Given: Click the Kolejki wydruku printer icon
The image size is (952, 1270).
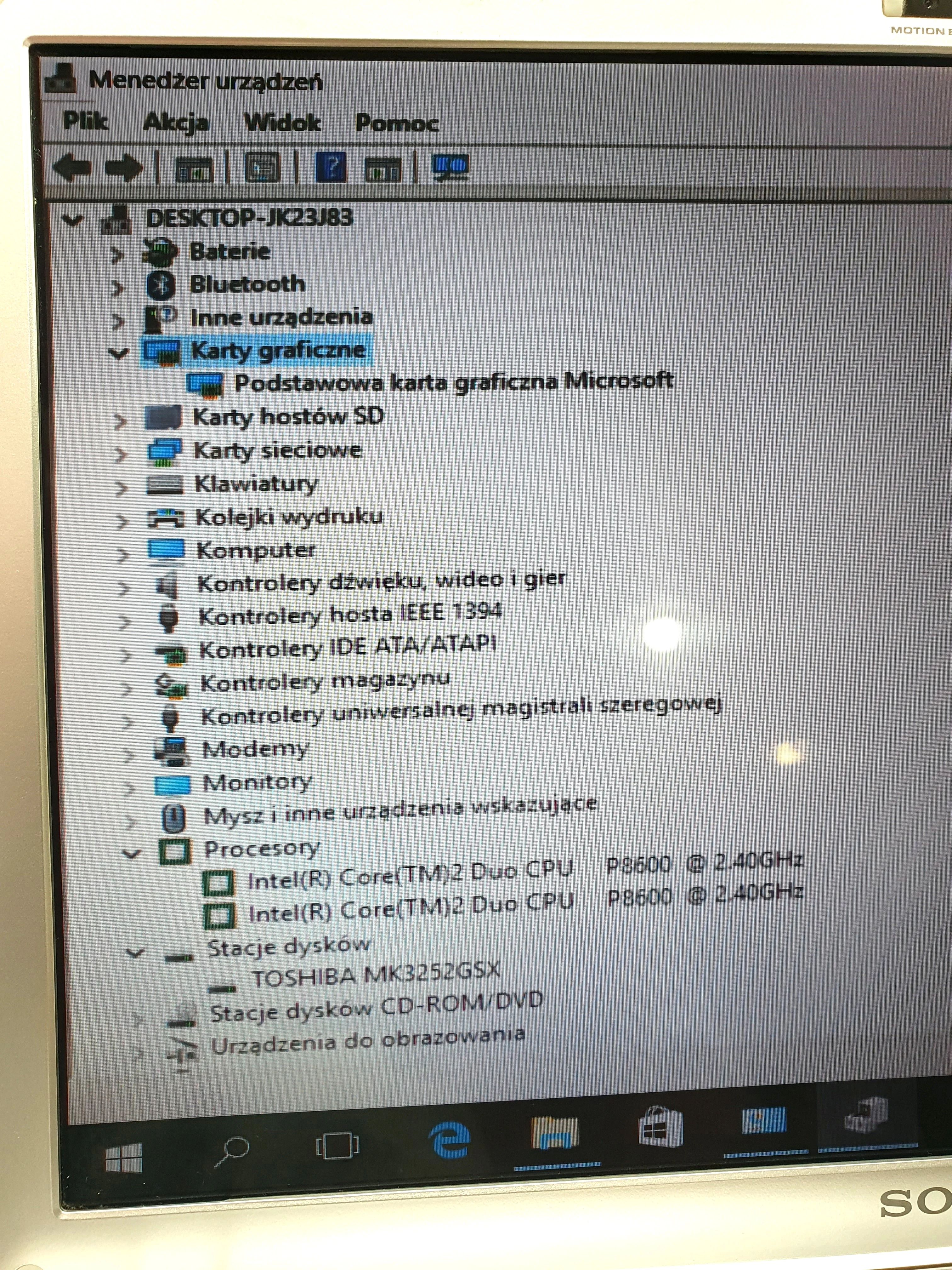Looking at the screenshot, I should [x=166, y=518].
